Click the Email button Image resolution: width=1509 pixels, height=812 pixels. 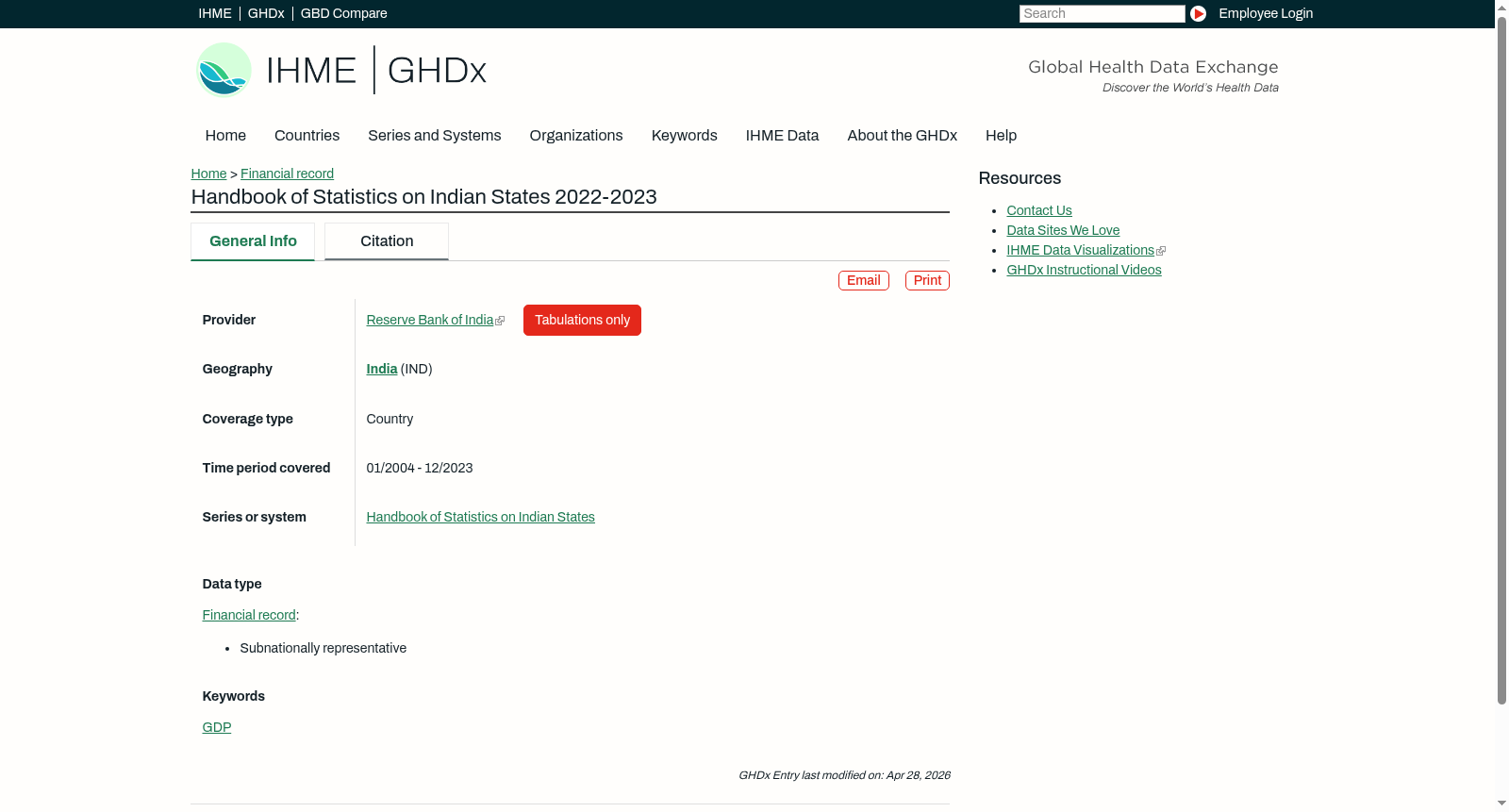[864, 280]
